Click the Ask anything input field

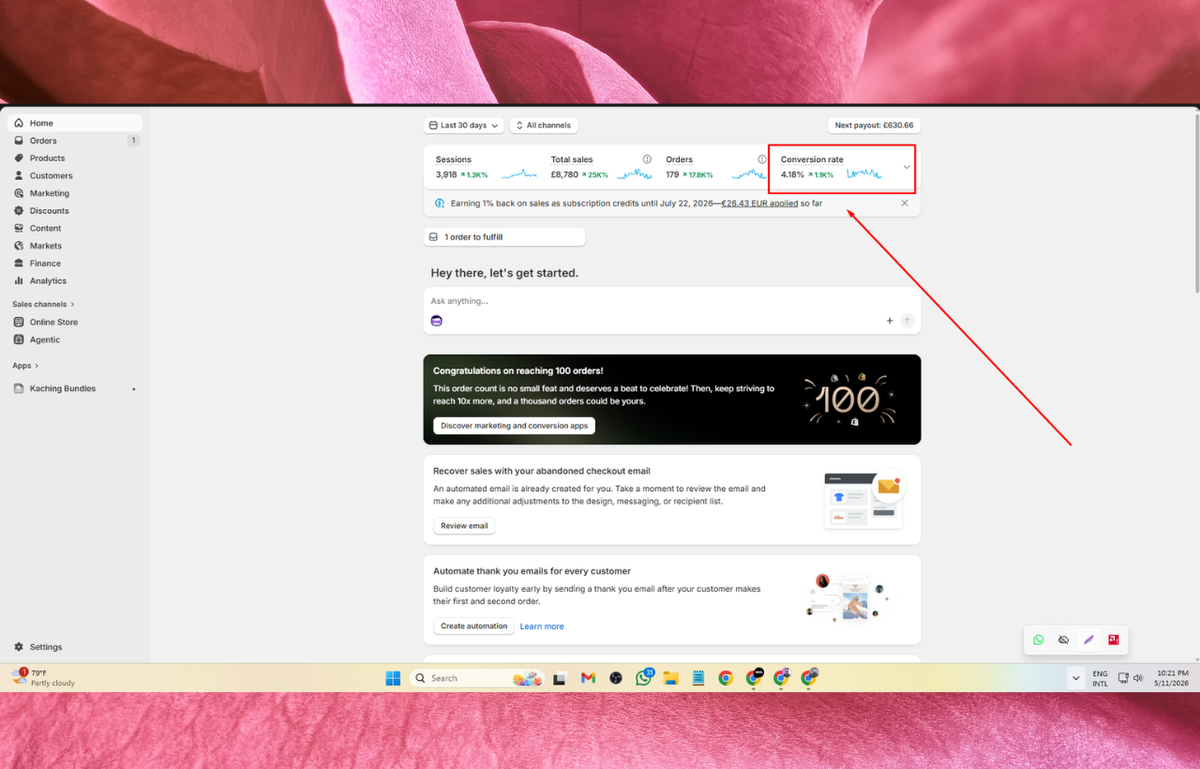671,300
